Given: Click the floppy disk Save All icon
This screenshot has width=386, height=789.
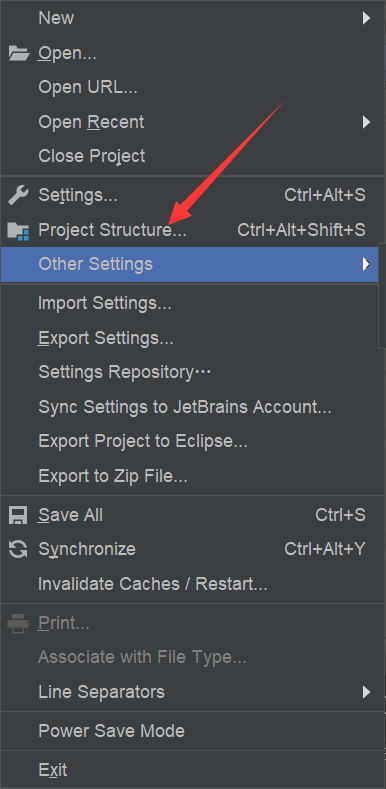Looking at the screenshot, I should tap(19, 515).
